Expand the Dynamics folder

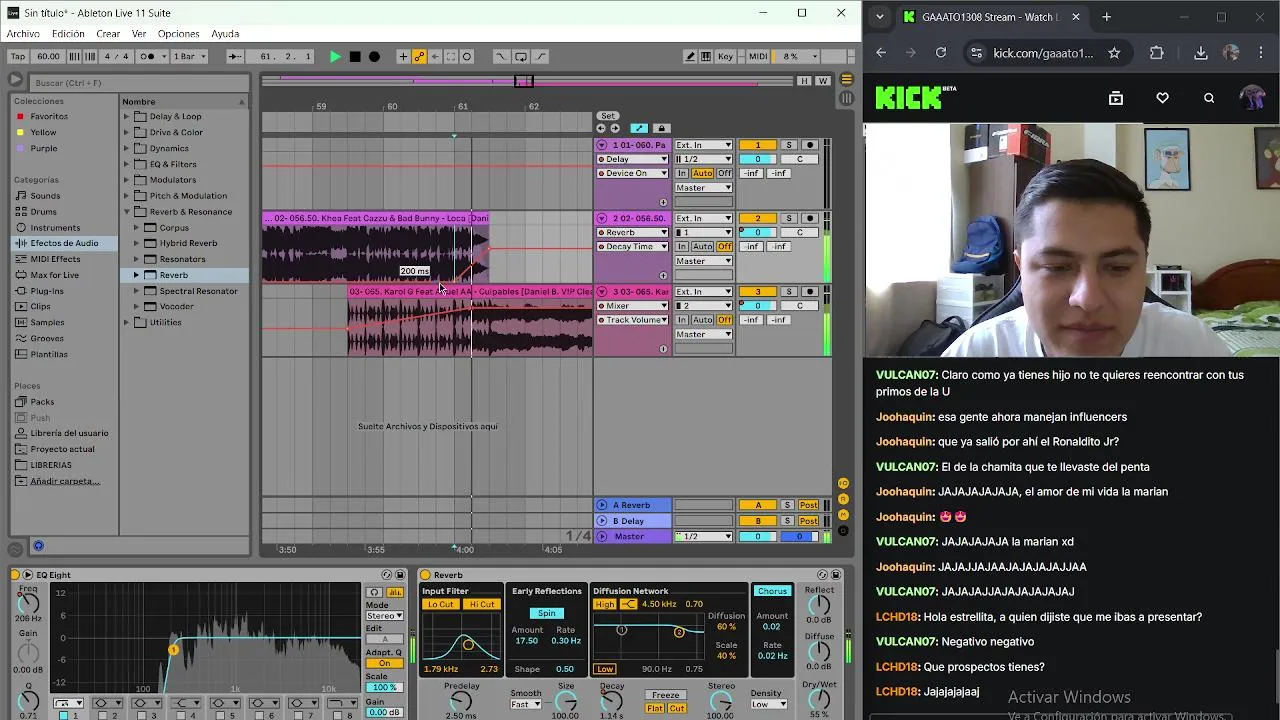(127, 148)
